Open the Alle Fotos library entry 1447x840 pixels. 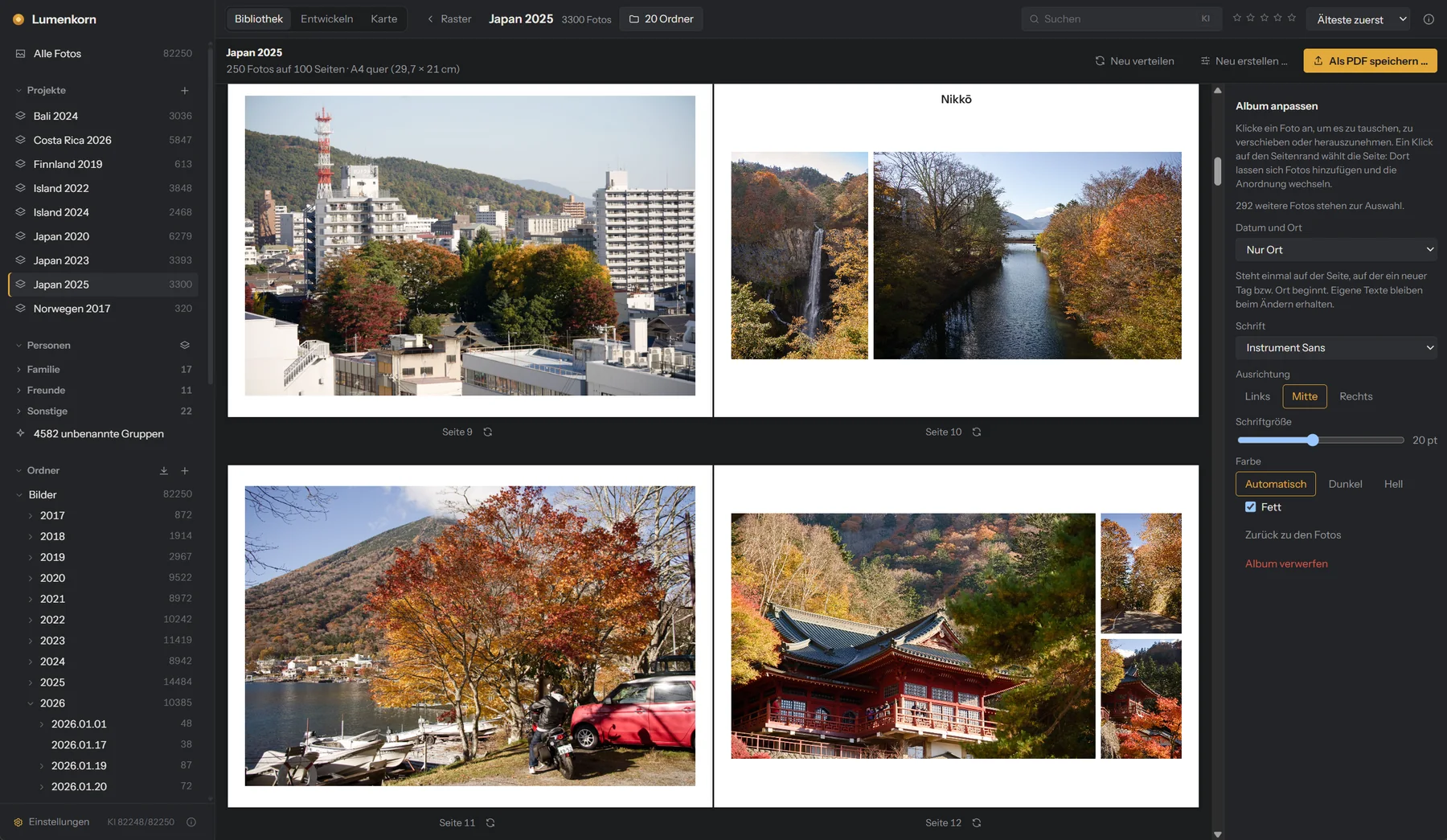(x=104, y=54)
